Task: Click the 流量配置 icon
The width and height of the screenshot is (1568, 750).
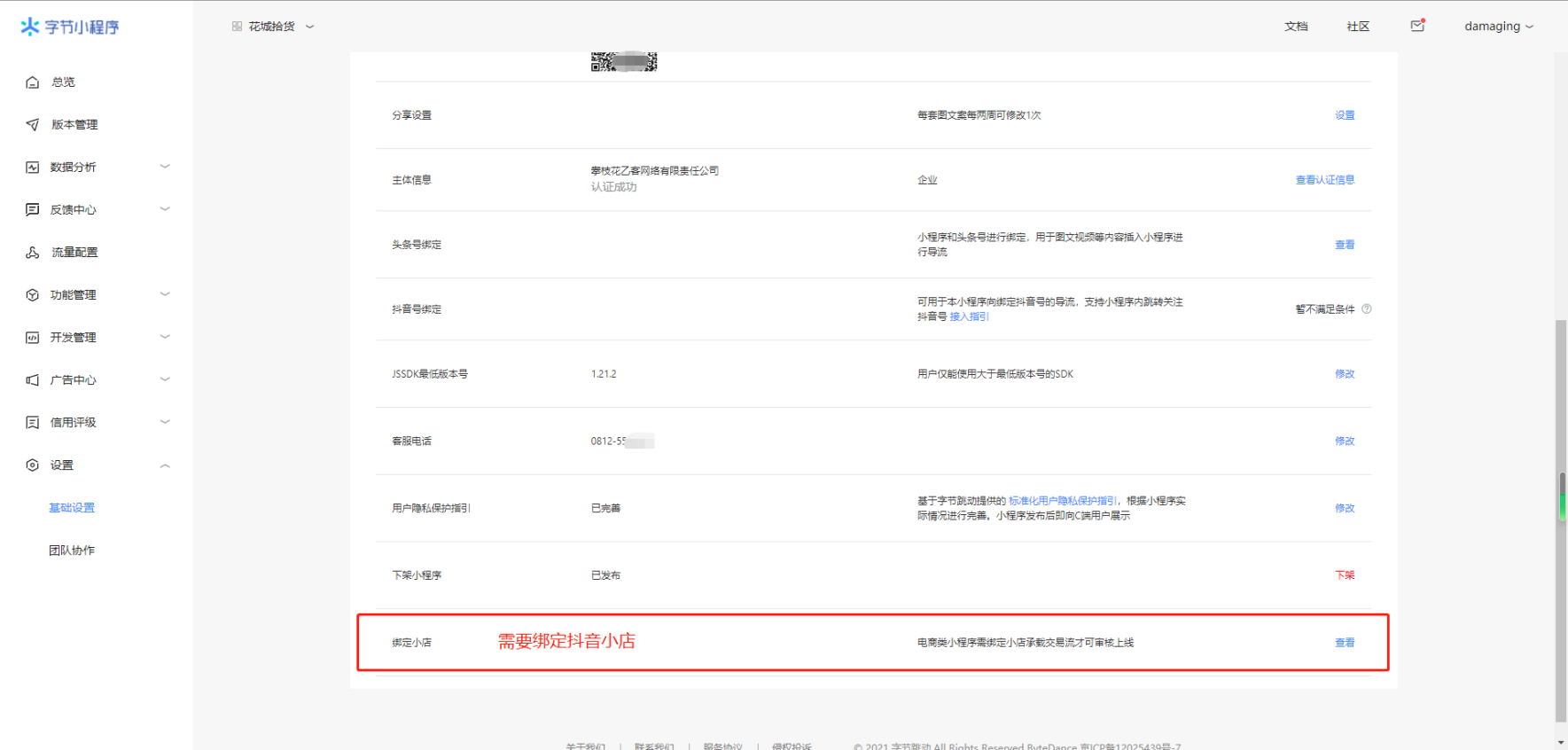Action: [33, 253]
